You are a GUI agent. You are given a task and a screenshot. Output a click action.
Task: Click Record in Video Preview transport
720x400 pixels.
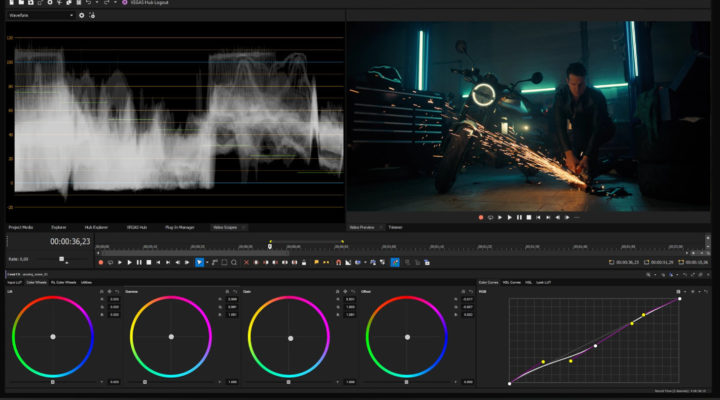click(481, 218)
